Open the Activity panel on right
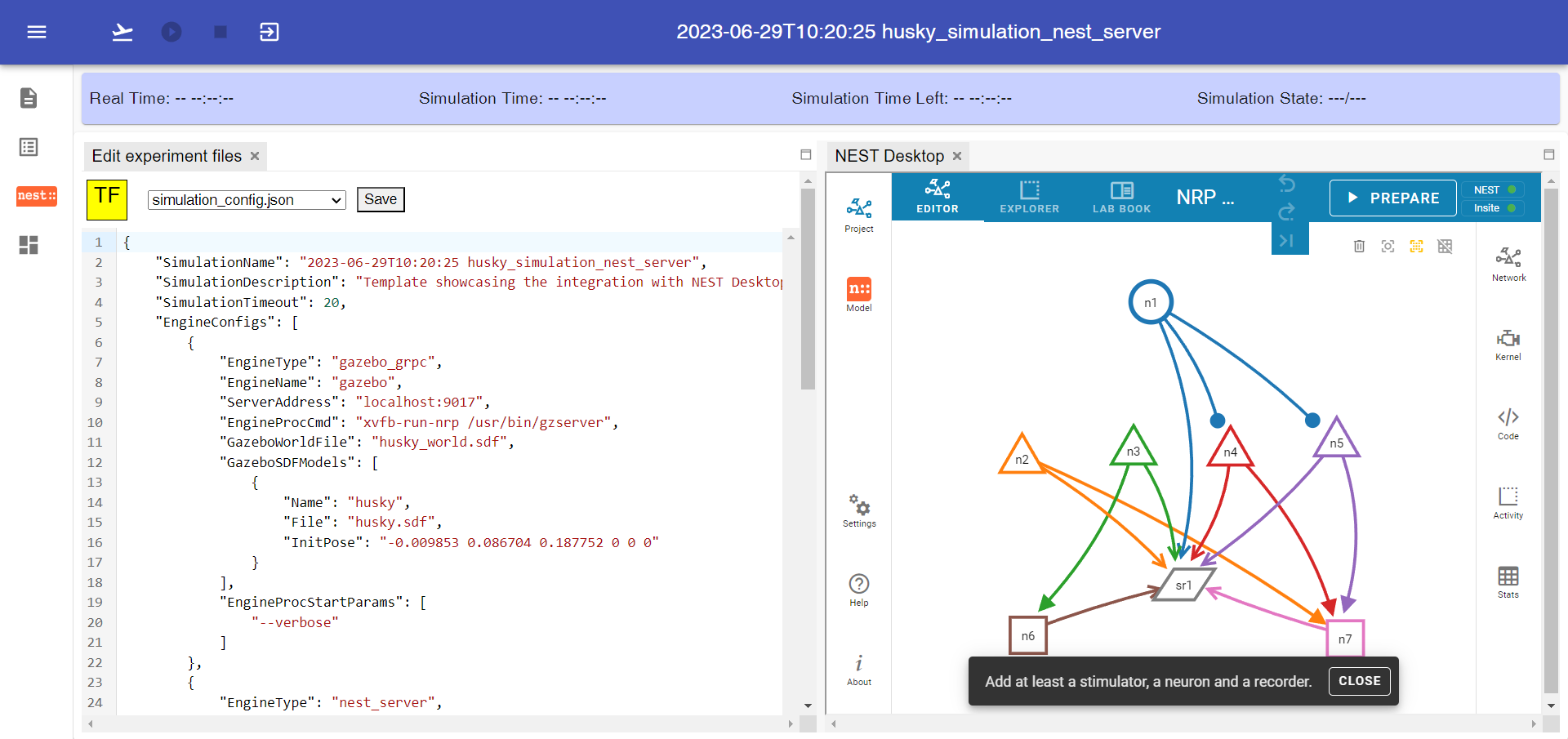This screenshot has height=739, width=1568. [1508, 502]
